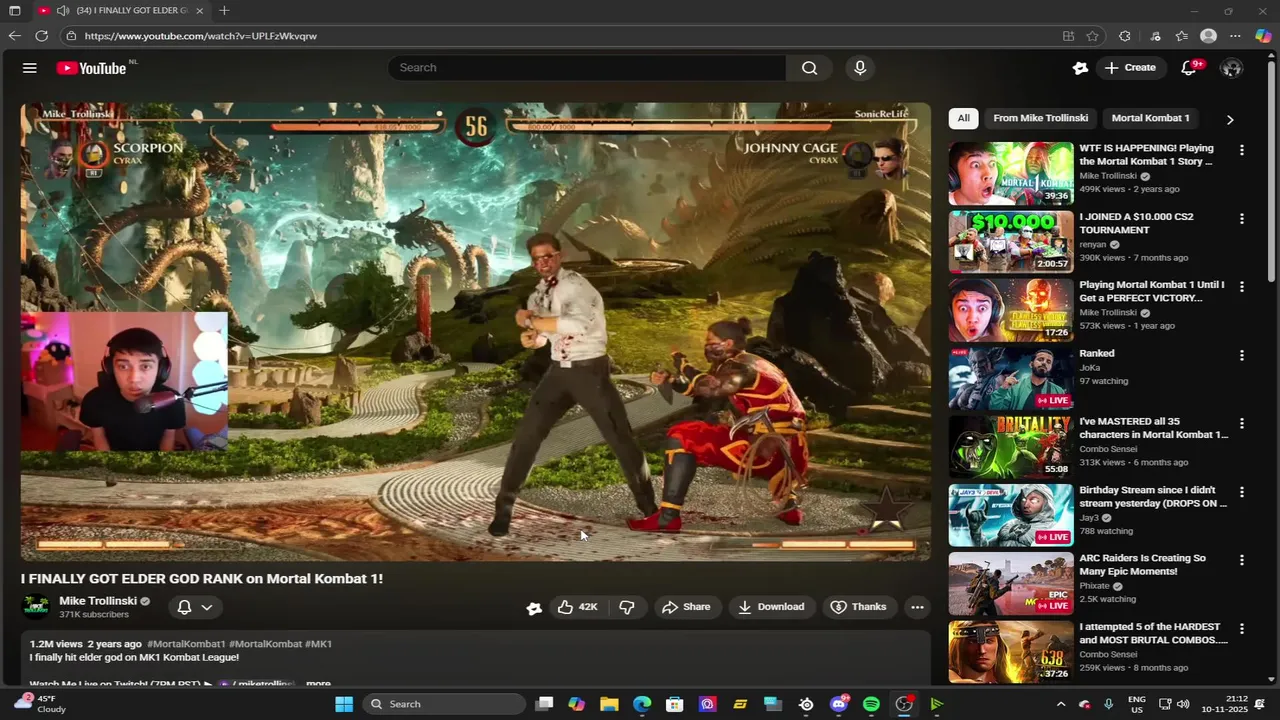The image size is (1280, 720).
Task: Click the search magnifier button
Action: [809, 68]
